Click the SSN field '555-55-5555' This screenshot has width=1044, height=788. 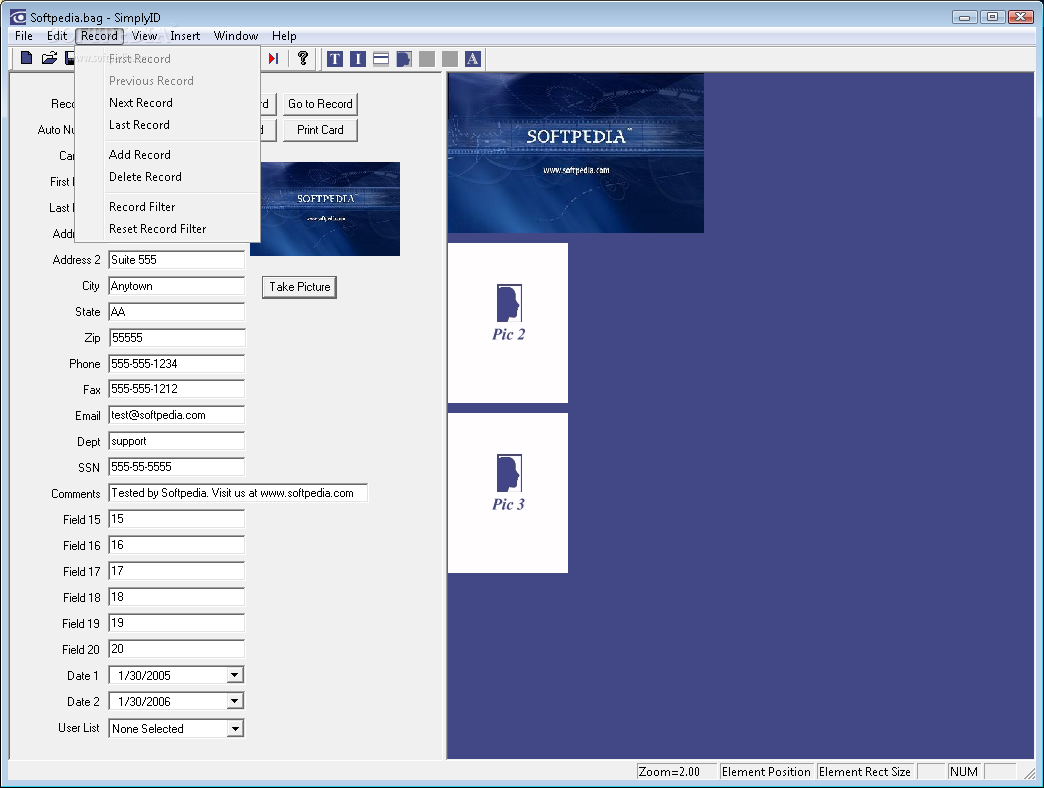tap(176, 467)
